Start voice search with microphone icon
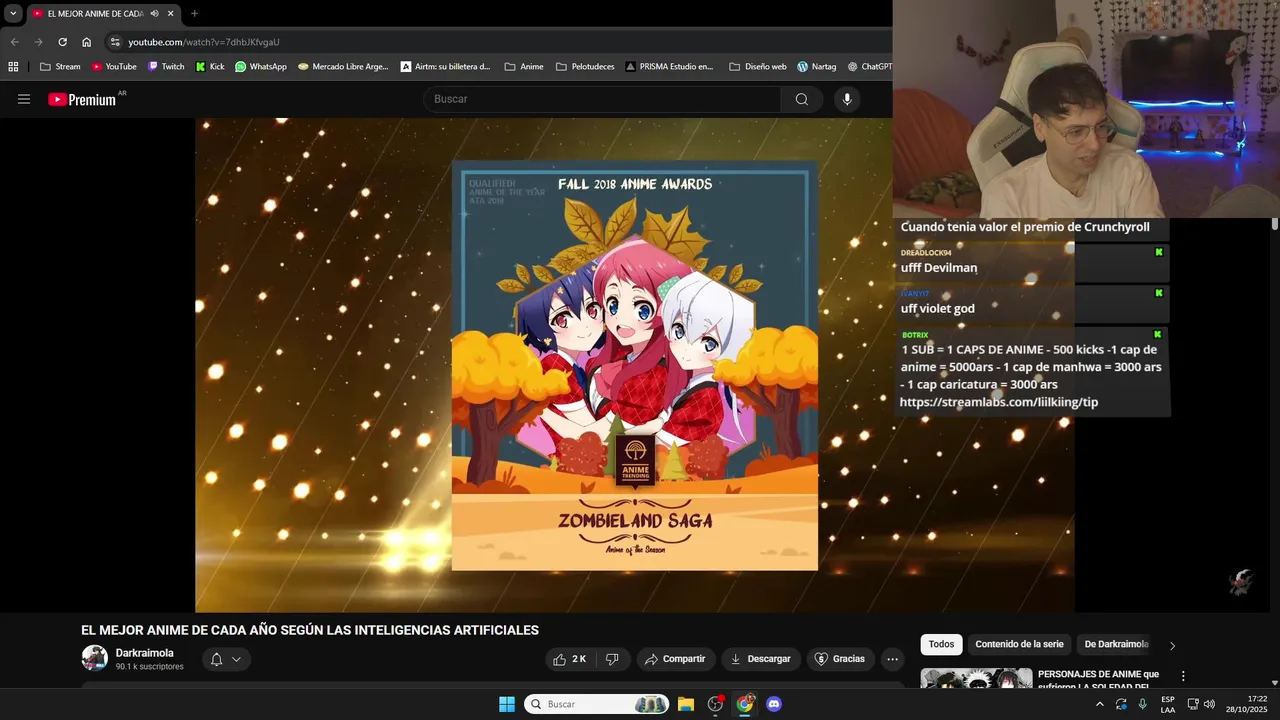The width and height of the screenshot is (1280, 720). (x=847, y=99)
